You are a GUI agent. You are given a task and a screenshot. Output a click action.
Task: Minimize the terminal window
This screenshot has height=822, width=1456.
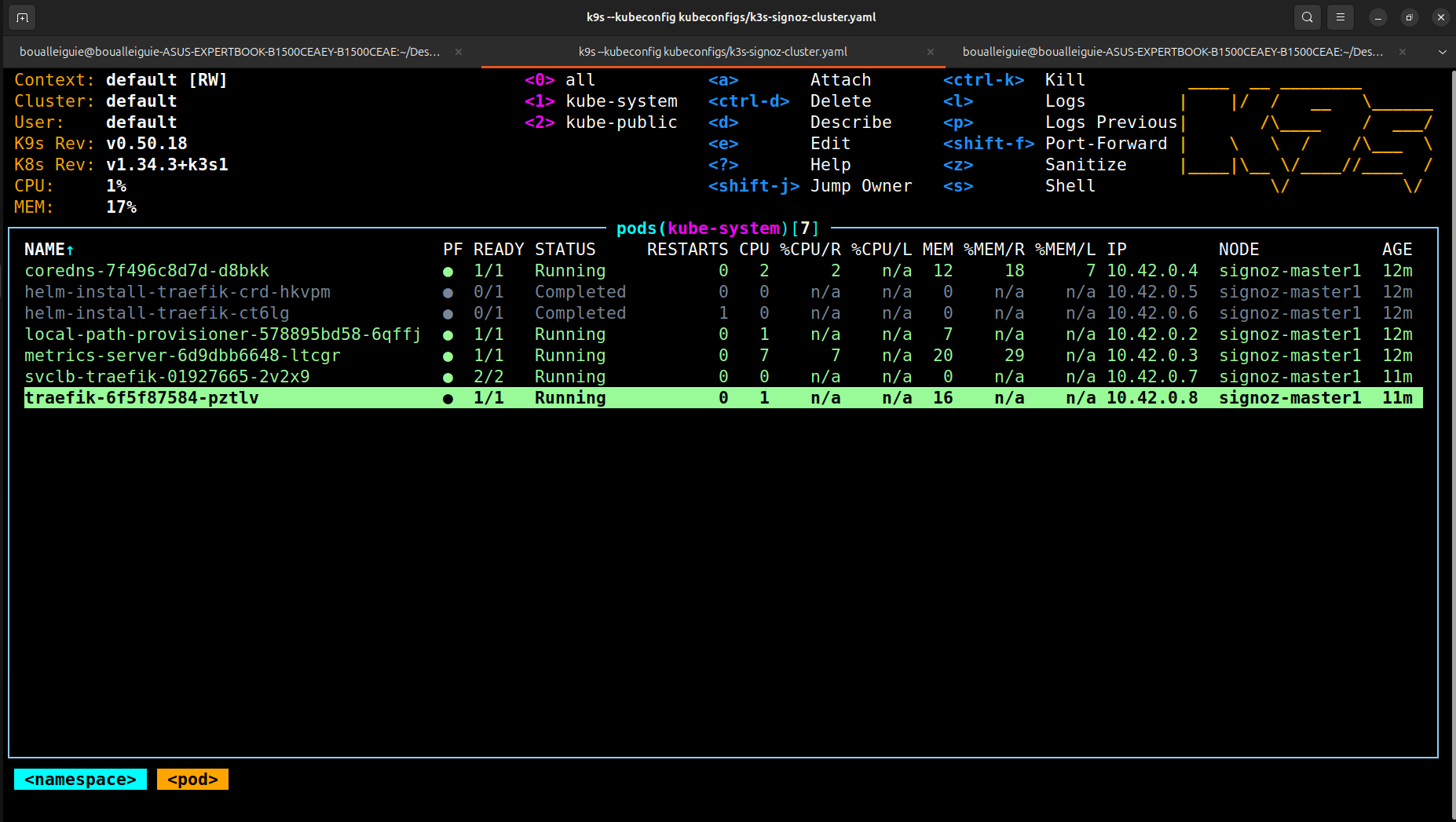(1378, 17)
